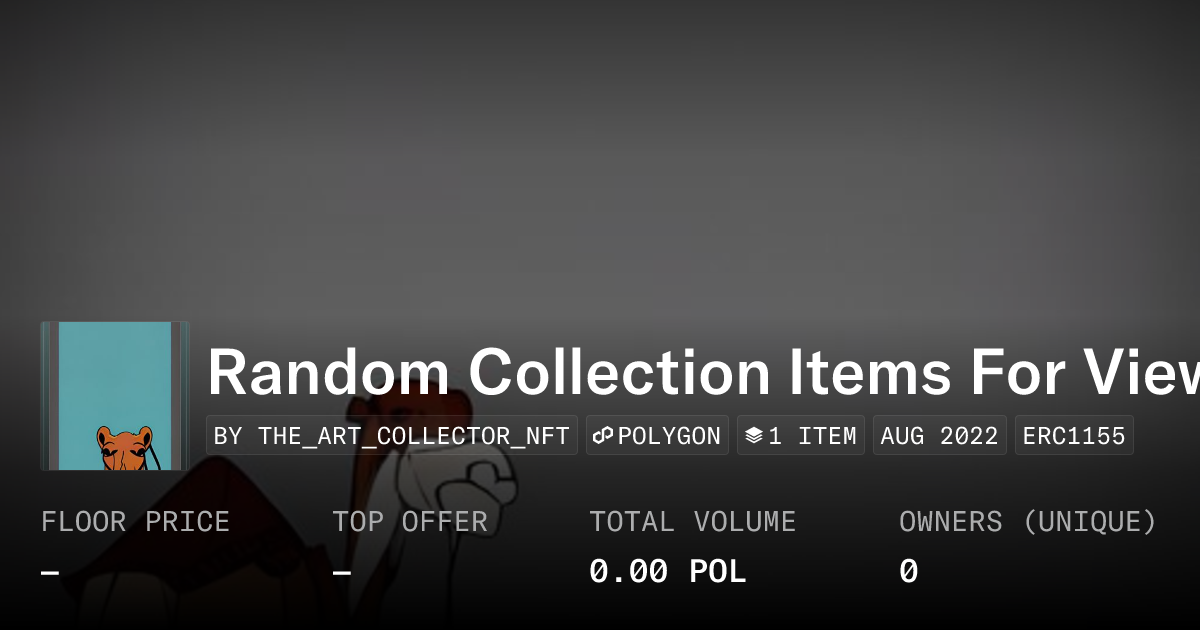Click the OWNERS (UNIQUE) label
This screenshot has height=630, width=1200.
point(1028,522)
